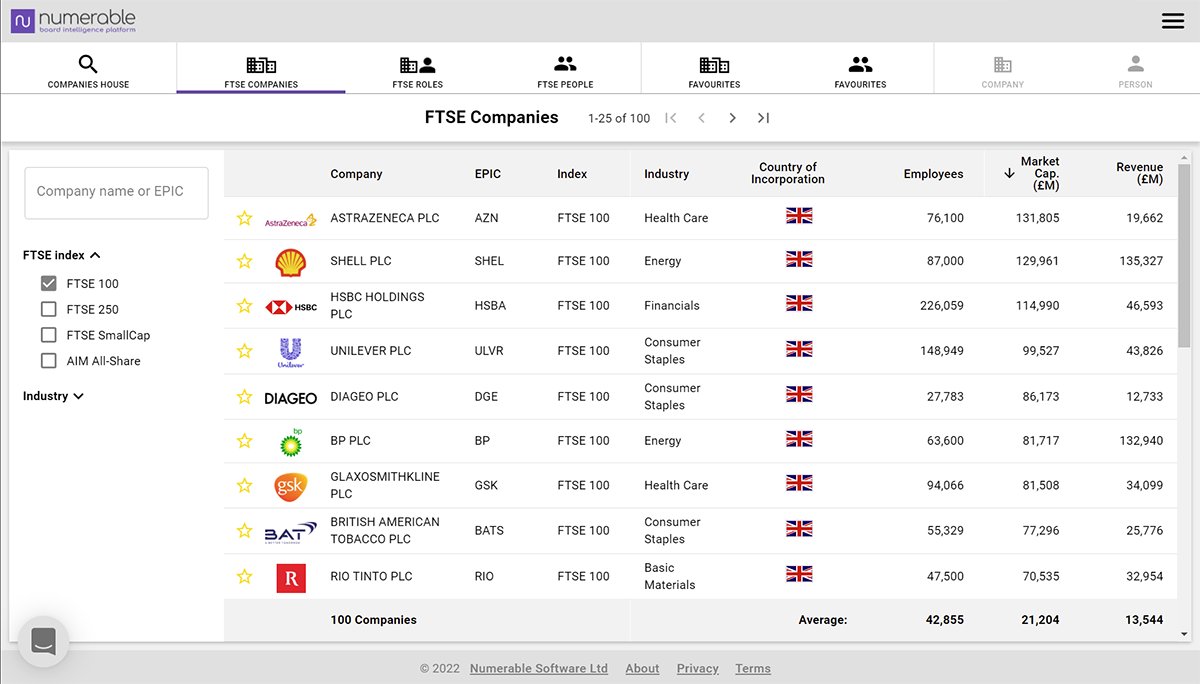Open the chat widget icon
Screen dimensions: 1200x684
point(44,641)
